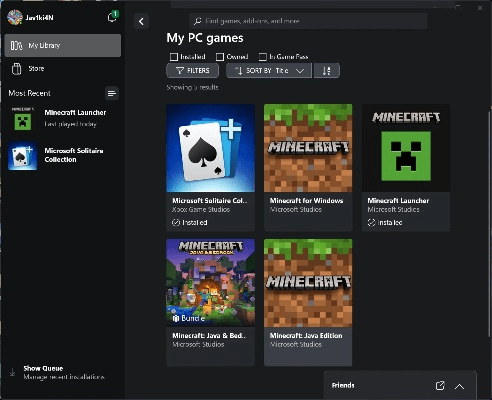Click Solitaire card icon in sidebar
The image size is (492, 400).
(x=23, y=156)
